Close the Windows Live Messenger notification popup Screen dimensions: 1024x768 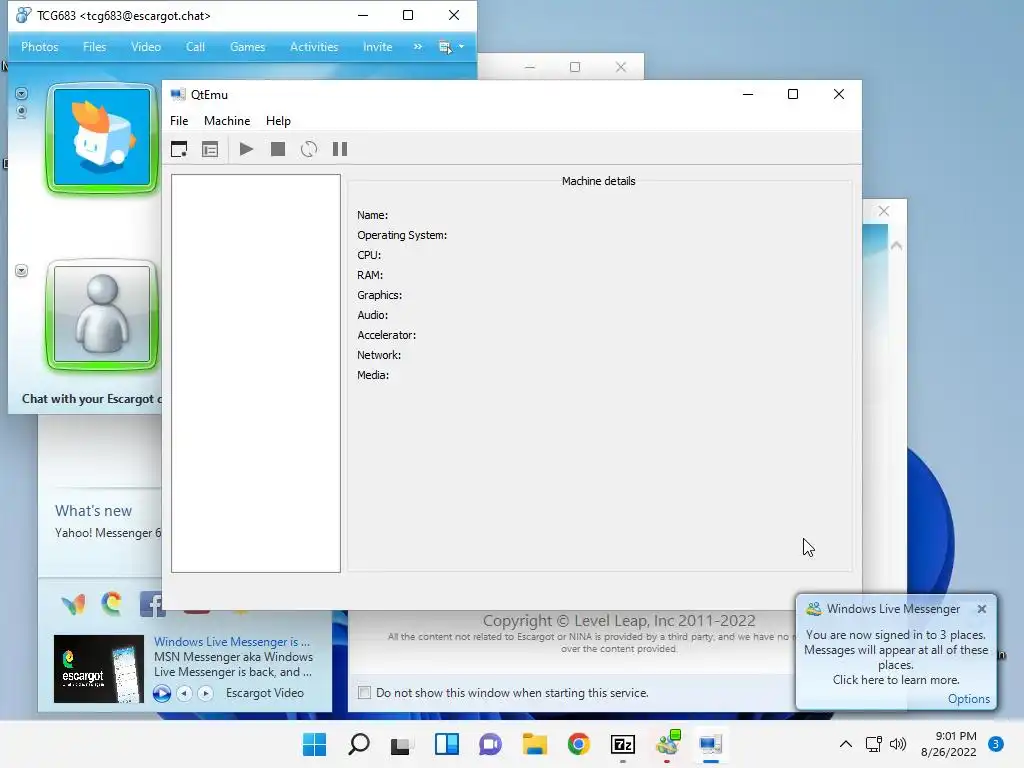pos(982,609)
